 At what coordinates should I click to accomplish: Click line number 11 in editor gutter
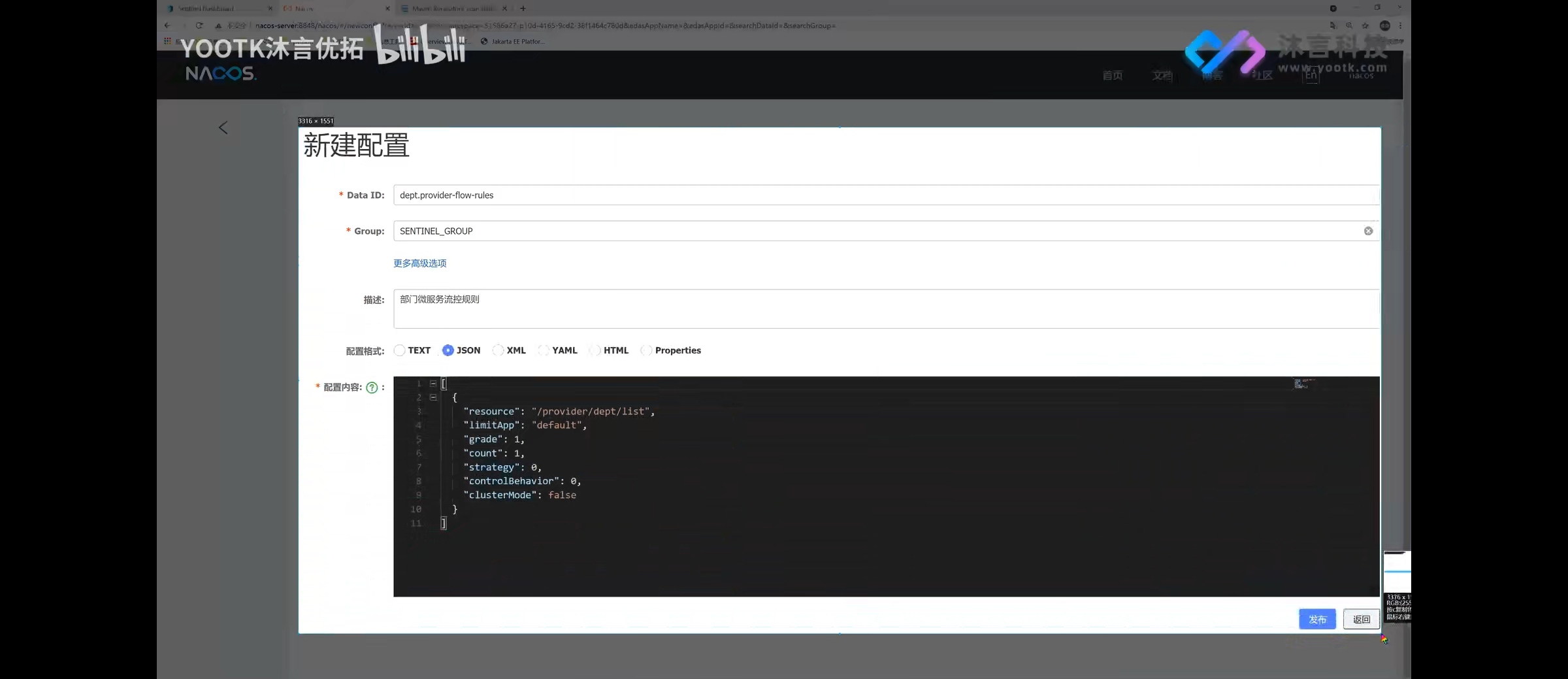click(x=416, y=523)
